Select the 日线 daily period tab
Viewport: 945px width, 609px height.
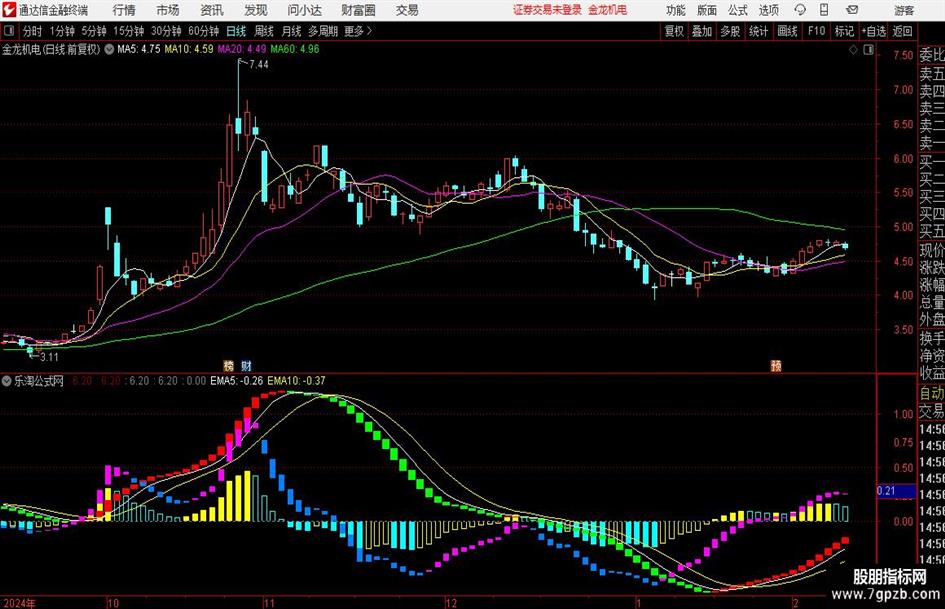click(x=236, y=31)
